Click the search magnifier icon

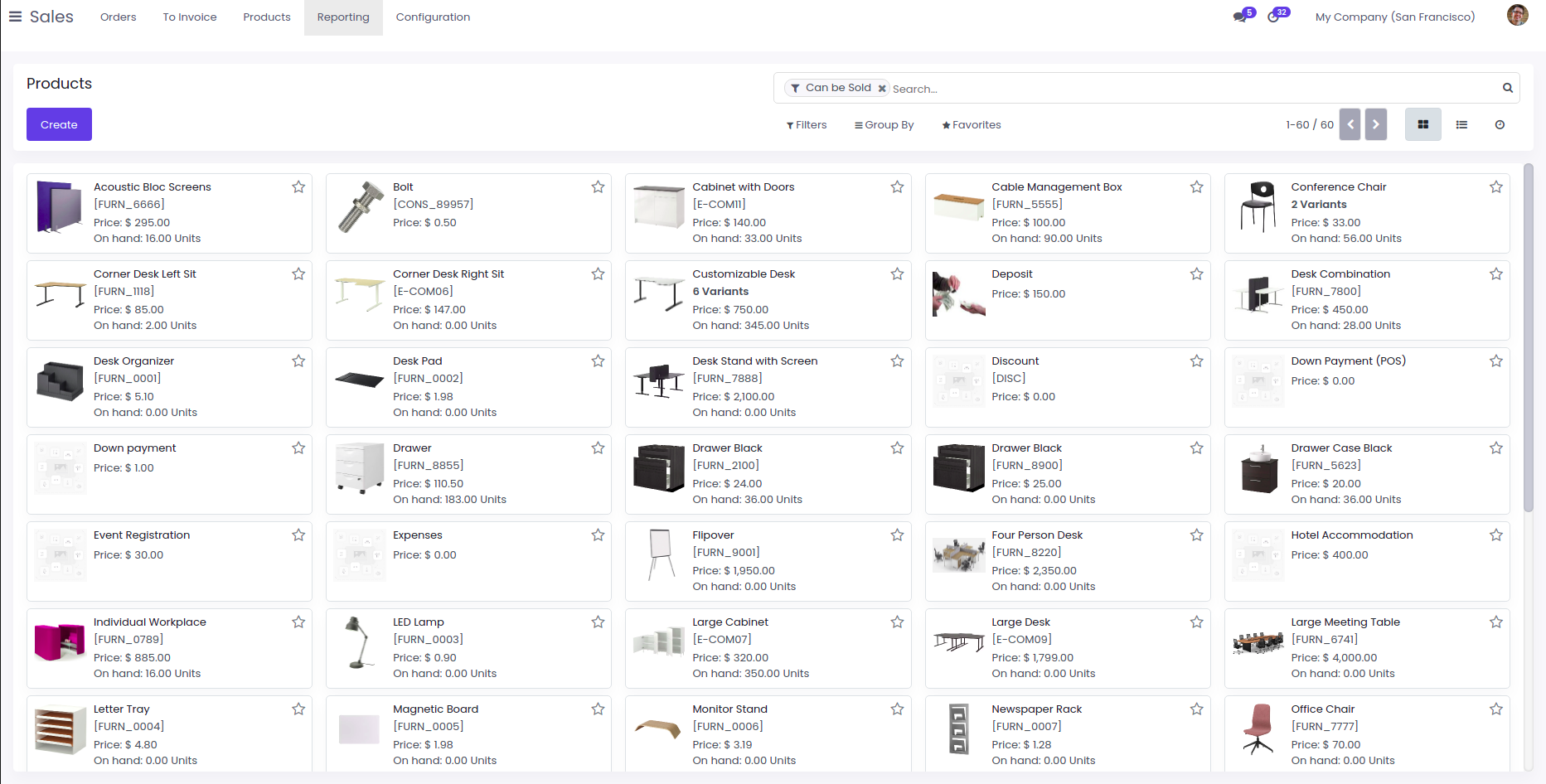(x=1507, y=88)
